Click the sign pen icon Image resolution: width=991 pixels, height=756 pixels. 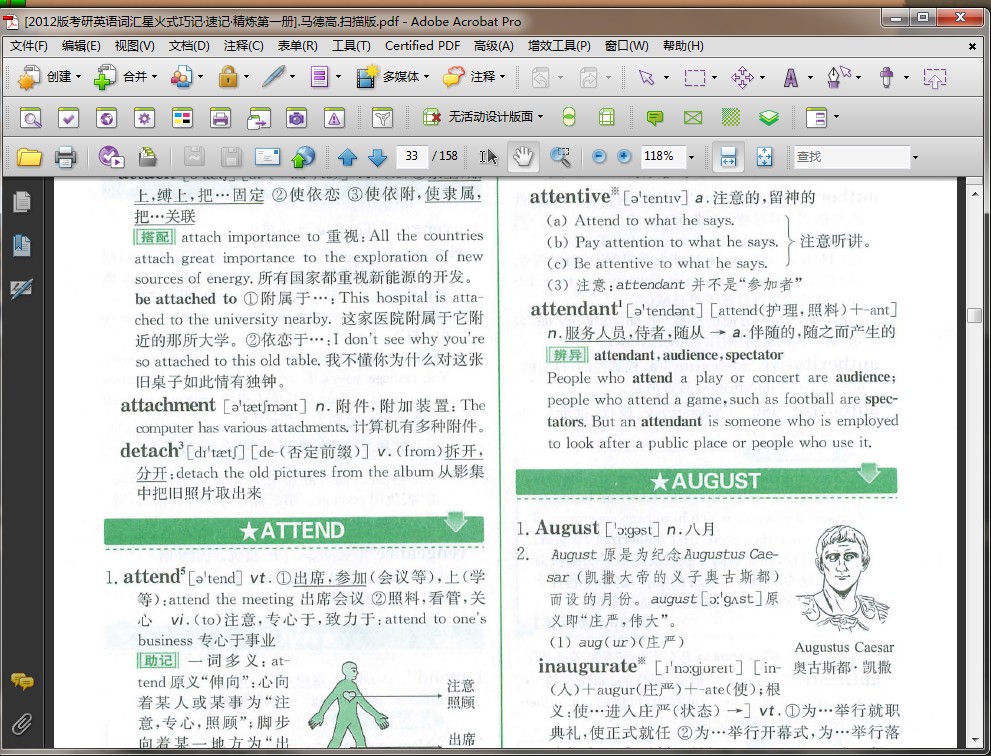point(274,77)
